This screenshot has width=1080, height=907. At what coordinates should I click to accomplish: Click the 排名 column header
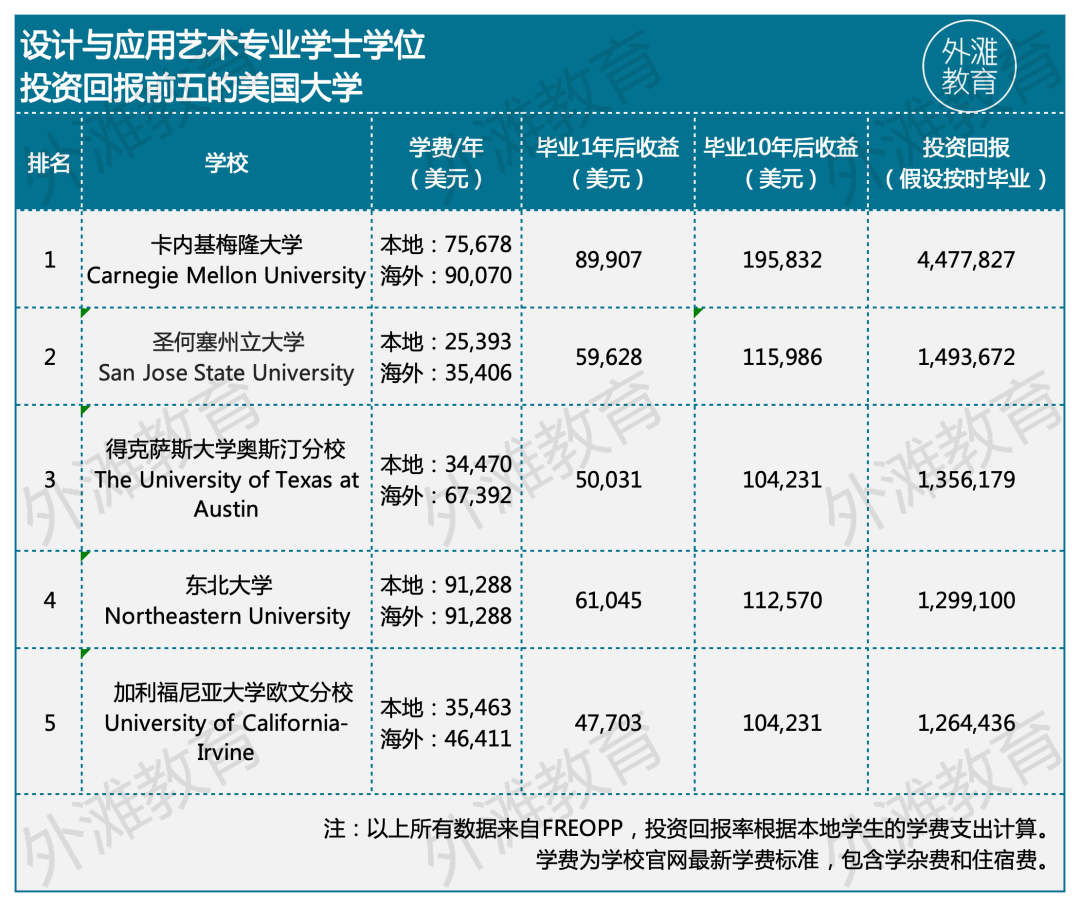[x=49, y=163]
